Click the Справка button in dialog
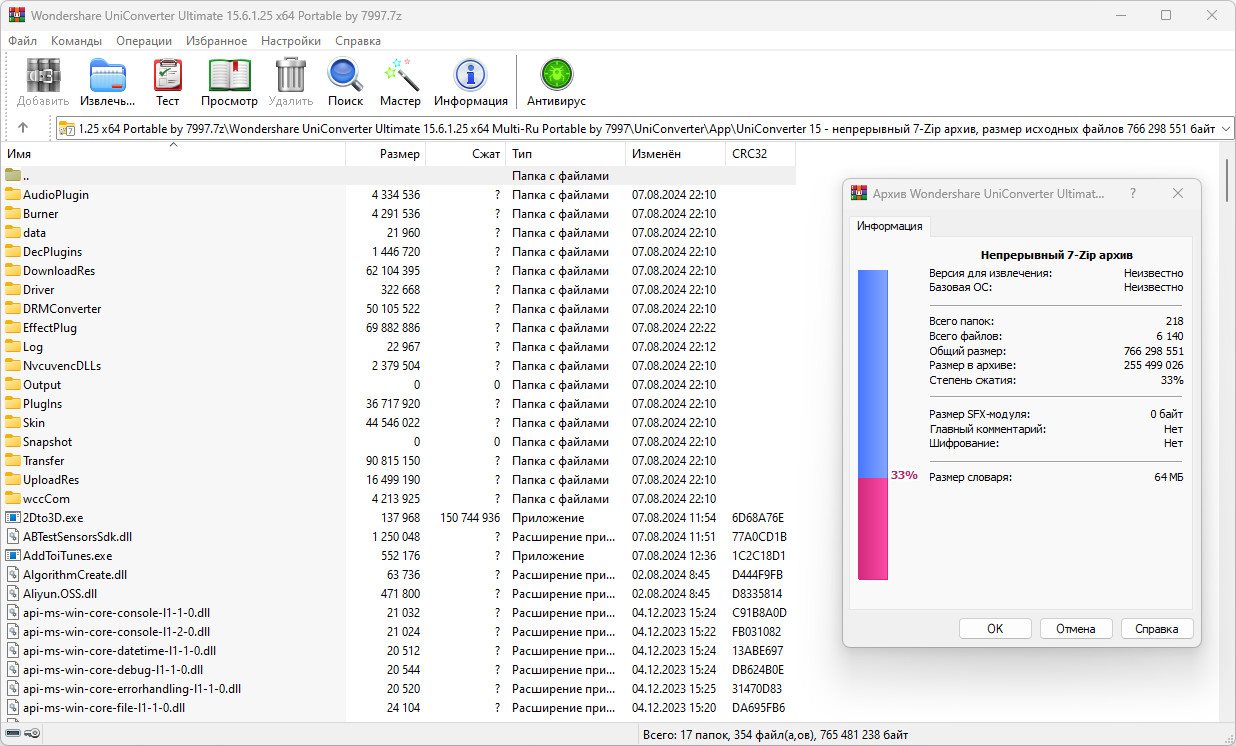Viewport: 1236px width, 746px height. coord(1156,629)
